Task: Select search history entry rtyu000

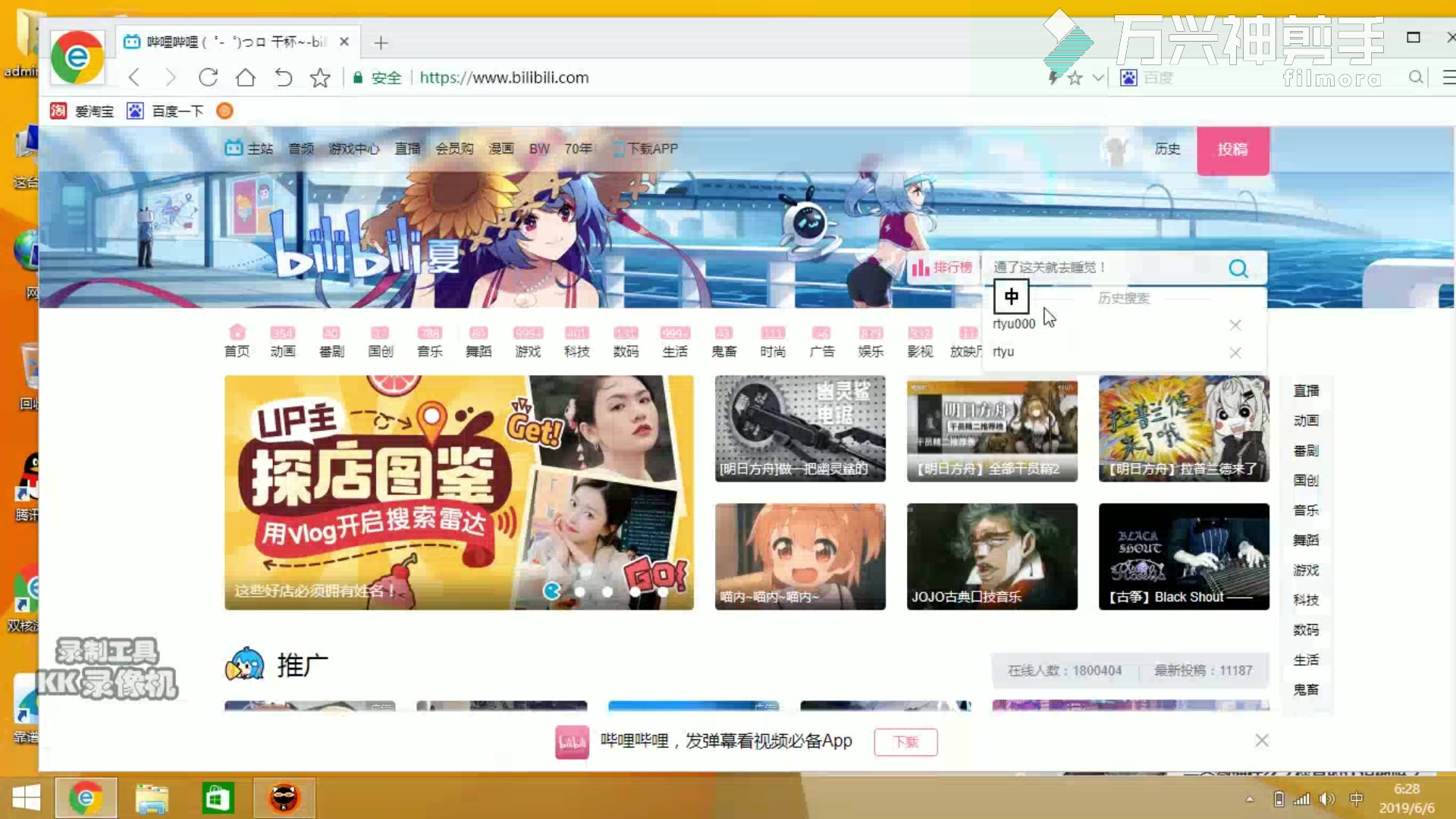Action: [x=1014, y=324]
